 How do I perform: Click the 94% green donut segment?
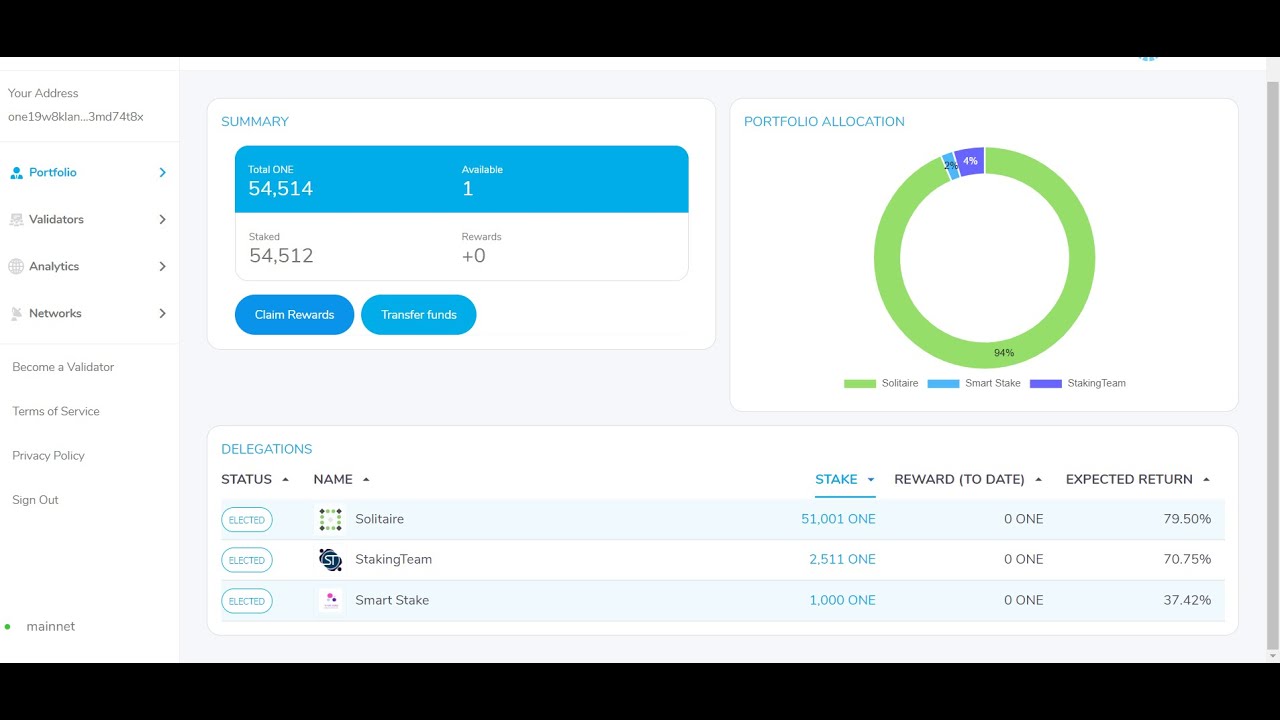pyautogui.click(x=1003, y=353)
